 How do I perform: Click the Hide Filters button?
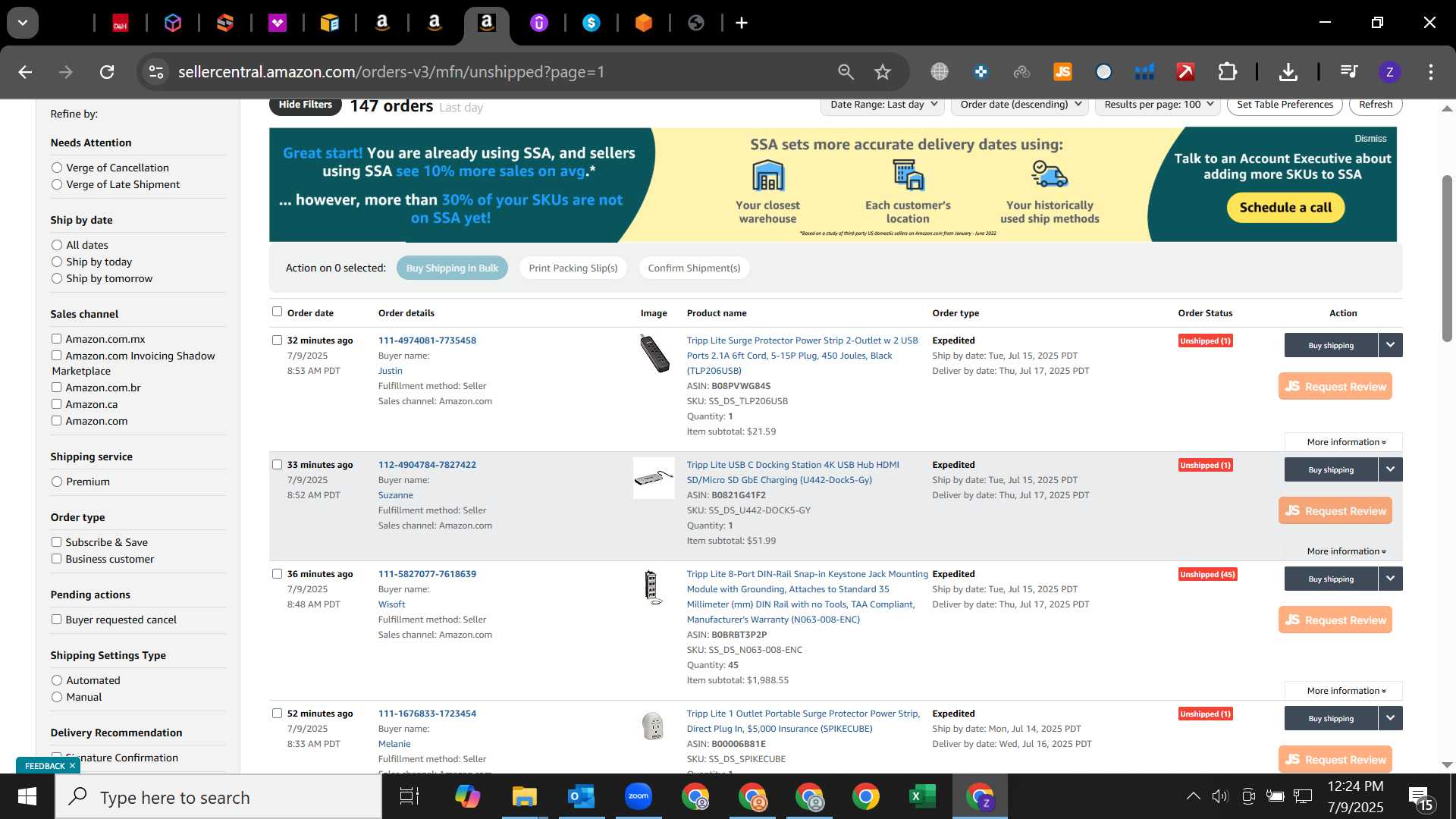(x=306, y=105)
